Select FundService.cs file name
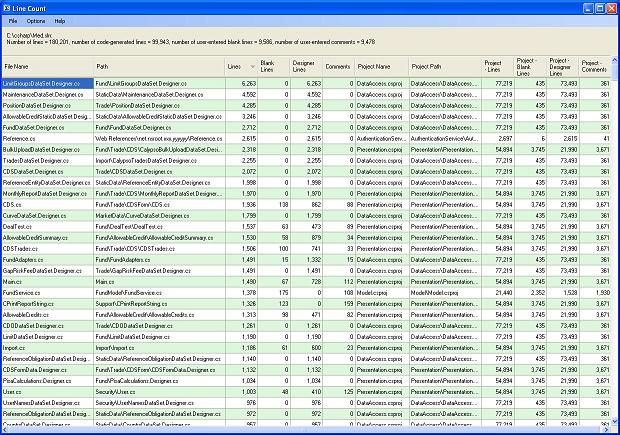 click(x=22, y=293)
